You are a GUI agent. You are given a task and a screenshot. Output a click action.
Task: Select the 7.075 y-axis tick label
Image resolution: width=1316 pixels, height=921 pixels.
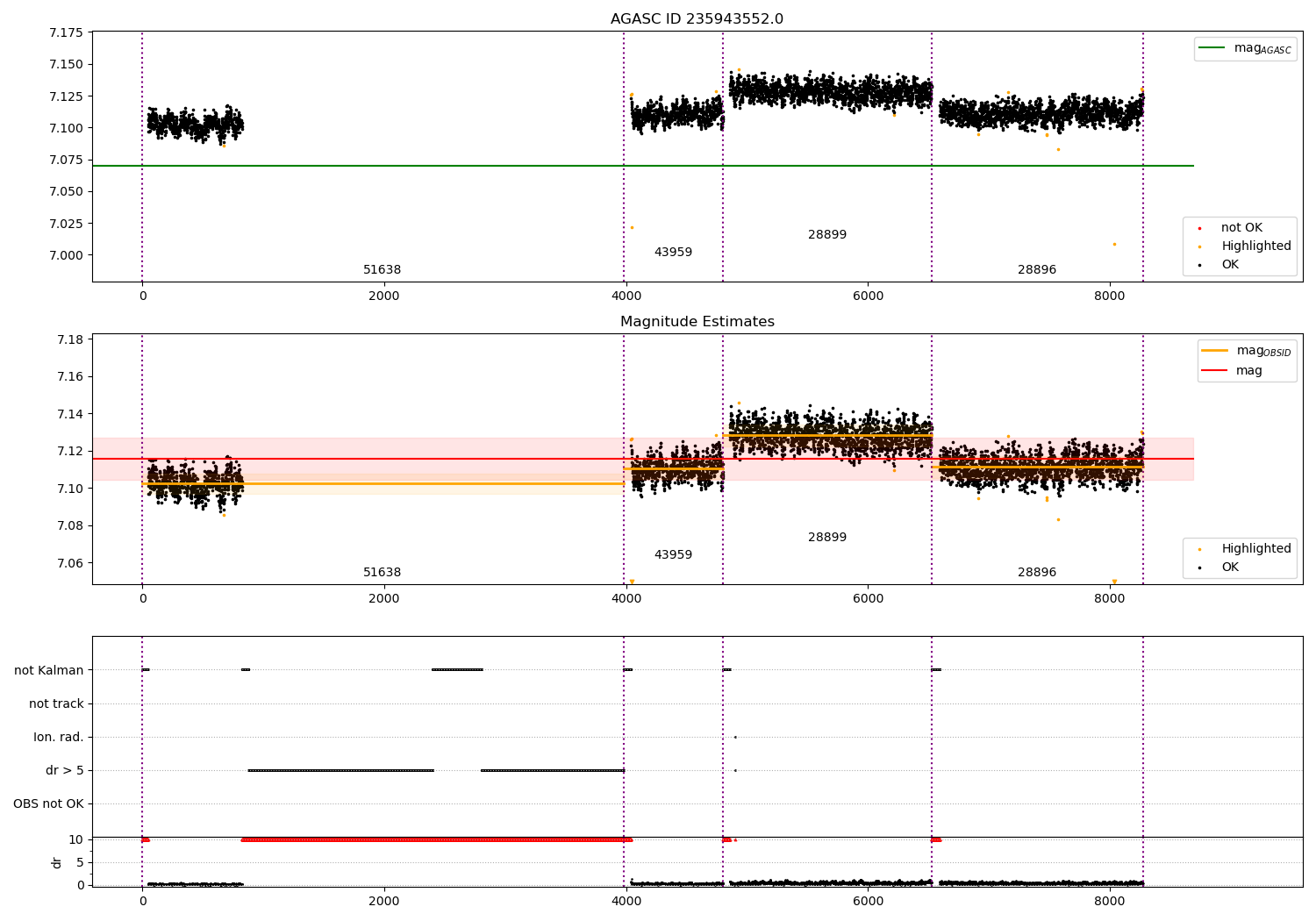pyautogui.click(x=66, y=160)
